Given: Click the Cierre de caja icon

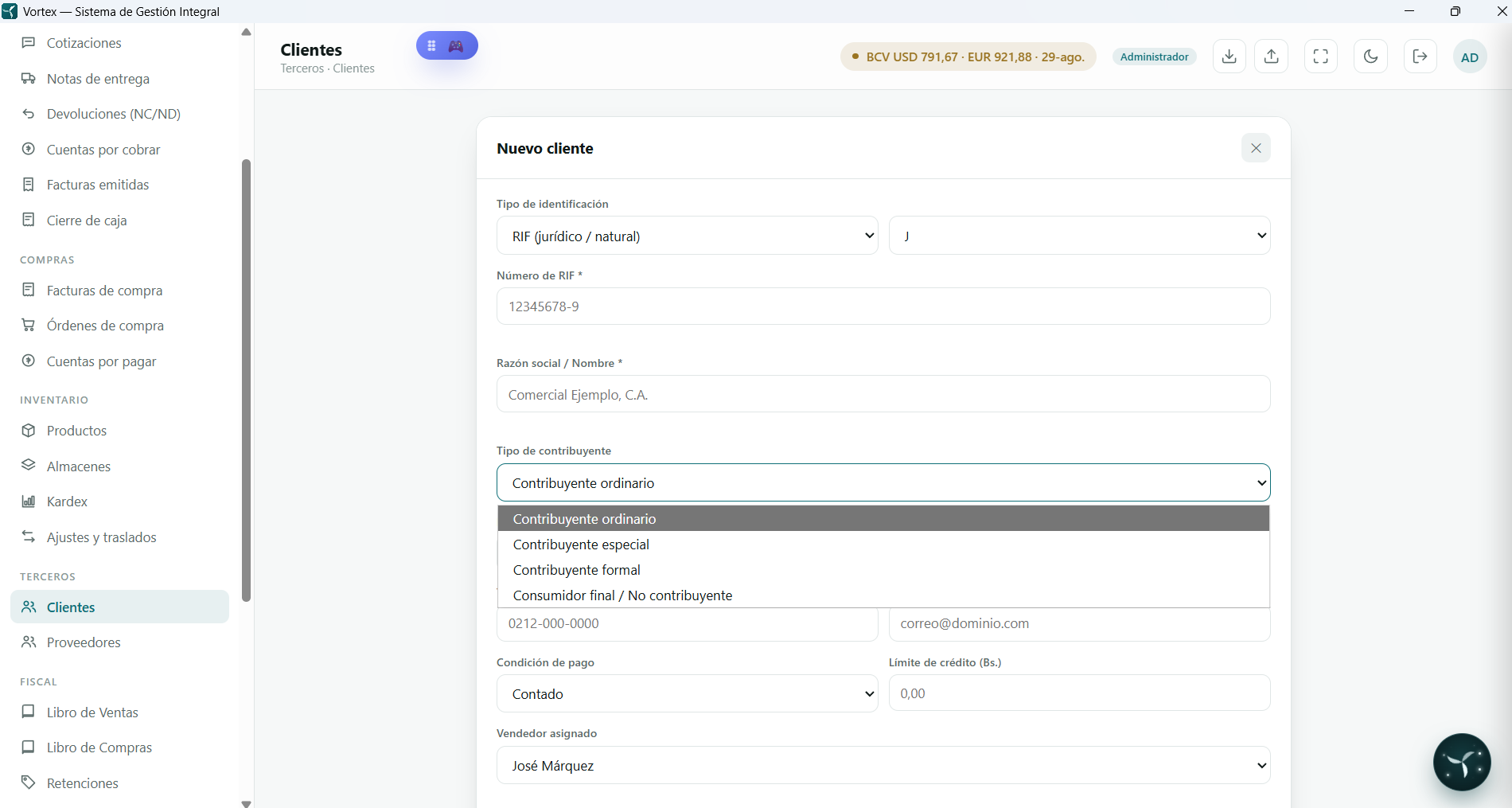Looking at the screenshot, I should click(x=29, y=220).
